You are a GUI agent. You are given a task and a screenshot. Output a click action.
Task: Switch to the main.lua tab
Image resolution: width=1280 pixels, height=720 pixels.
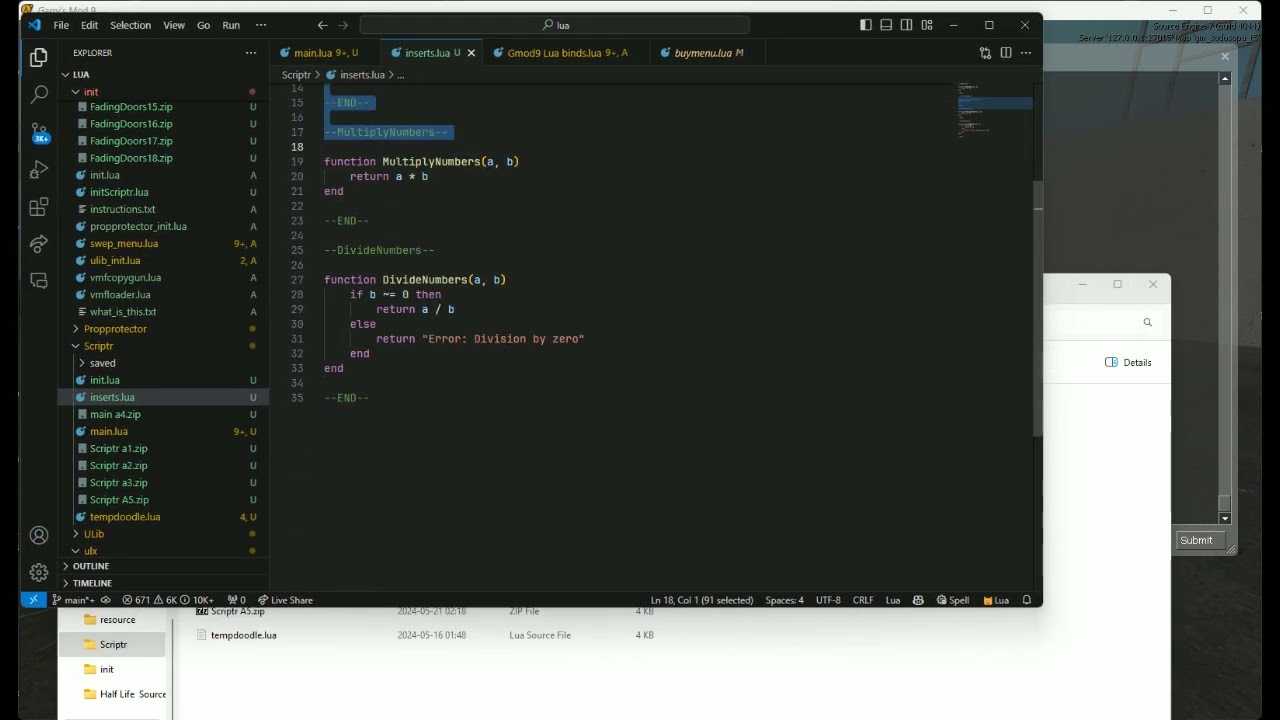[x=323, y=53]
